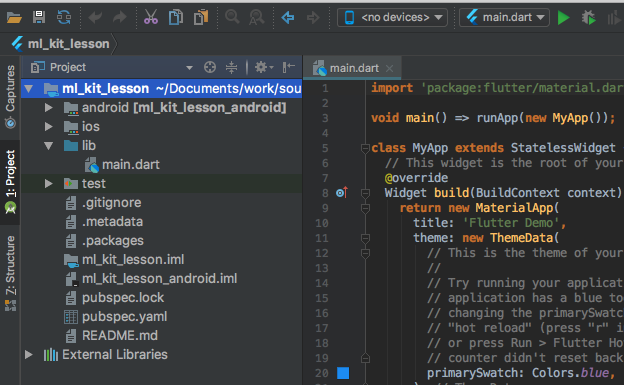The height and width of the screenshot is (385, 624).
Task: Run the app with green play button
Action: [563, 18]
